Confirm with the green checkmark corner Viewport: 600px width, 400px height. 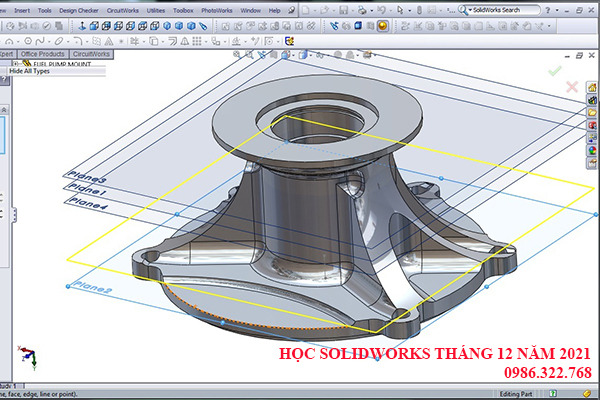[x=555, y=71]
